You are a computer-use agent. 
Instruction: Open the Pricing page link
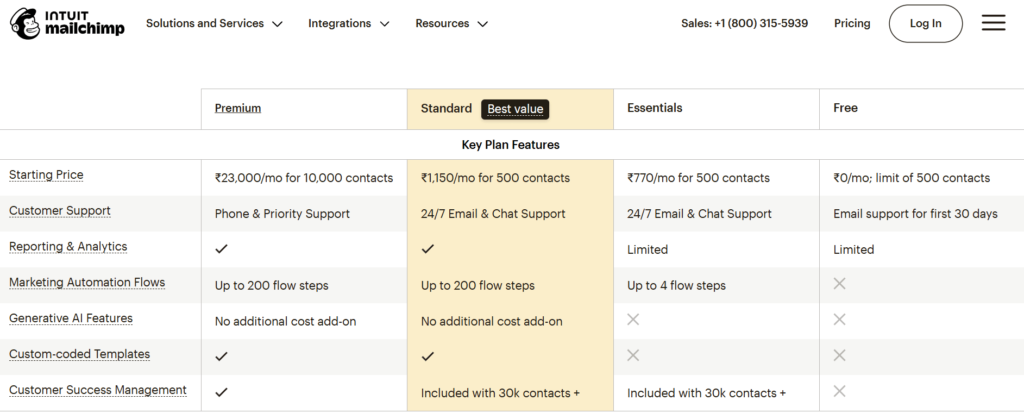(852, 23)
